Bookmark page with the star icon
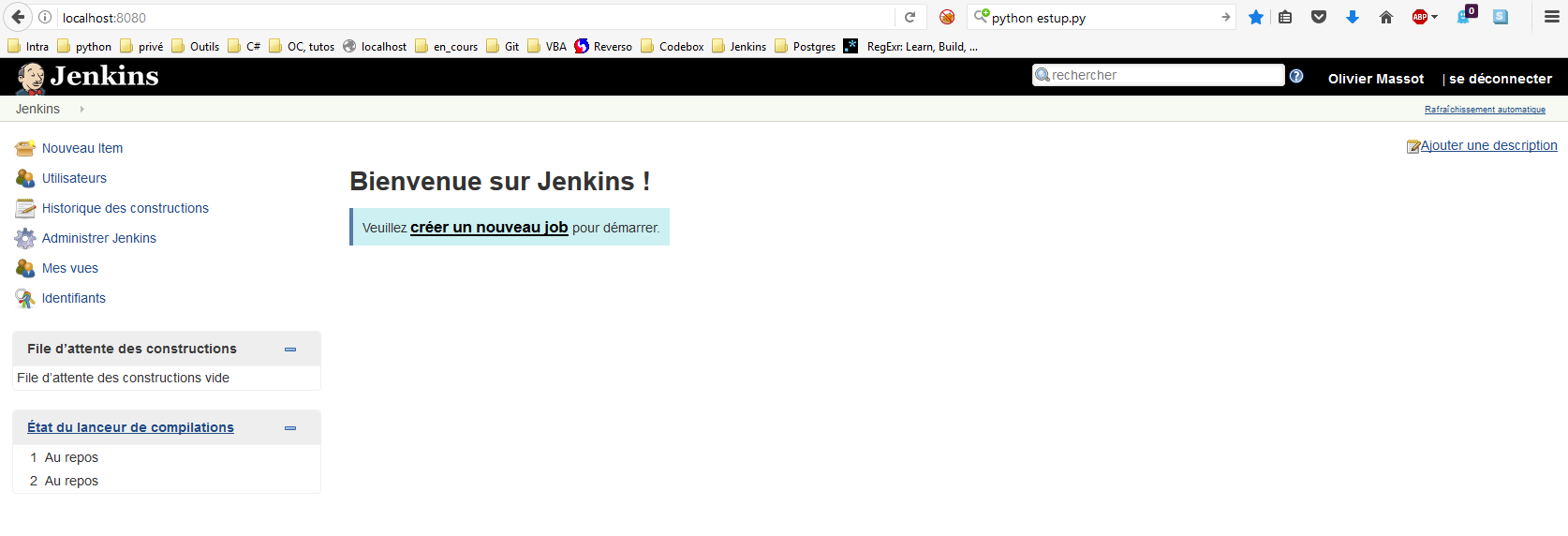The height and width of the screenshot is (536, 1568). point(1256,17)
